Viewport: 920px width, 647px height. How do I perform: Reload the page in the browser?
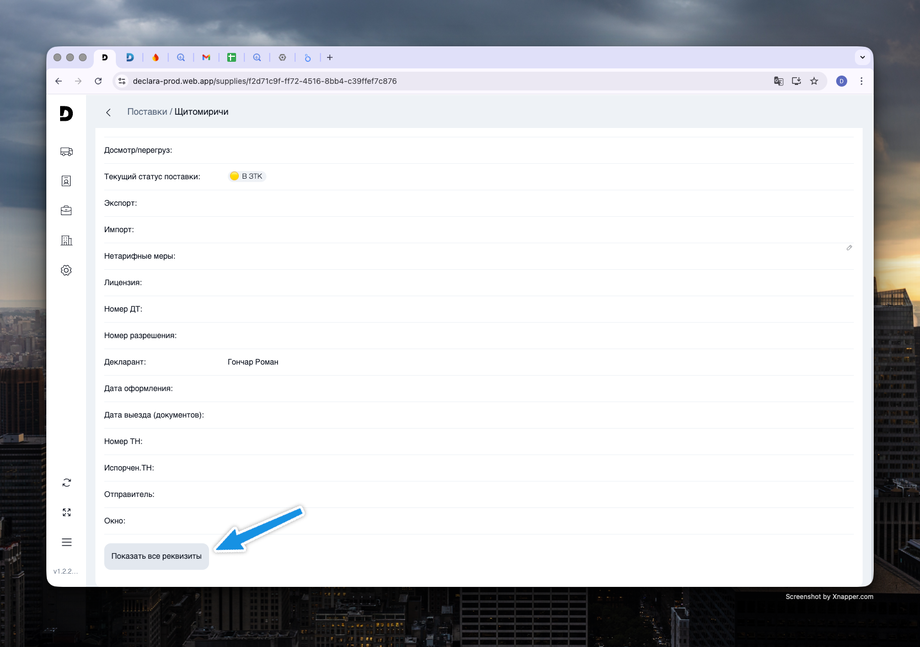[x=98, y=81]
